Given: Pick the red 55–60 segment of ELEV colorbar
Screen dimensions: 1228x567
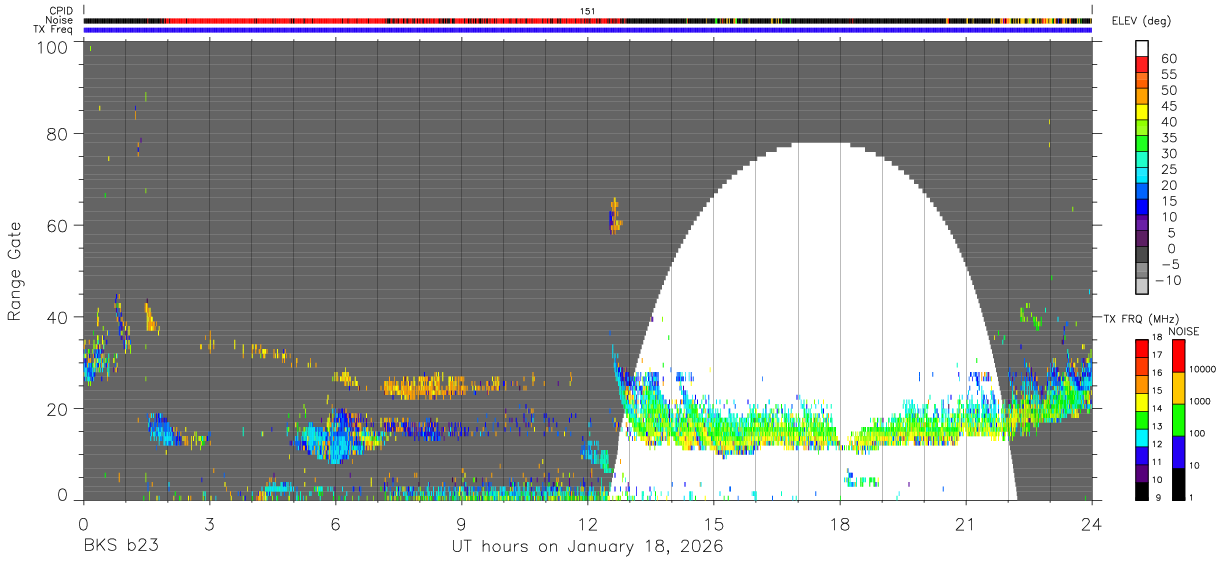Looking at the screenshot, I should point(1143,65).
